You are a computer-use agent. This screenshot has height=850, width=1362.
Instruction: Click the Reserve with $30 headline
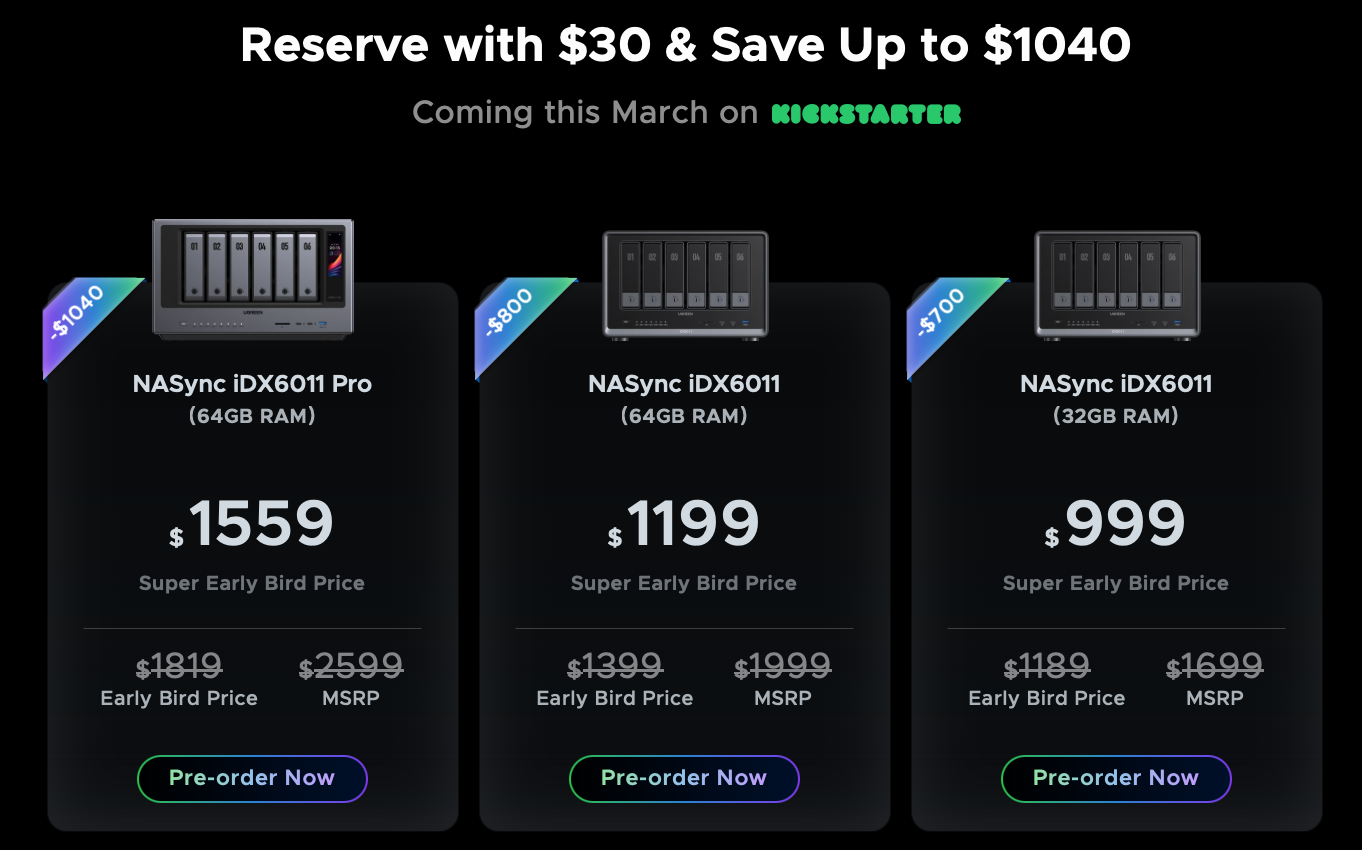pyautogui.click(x=685, y=44)
